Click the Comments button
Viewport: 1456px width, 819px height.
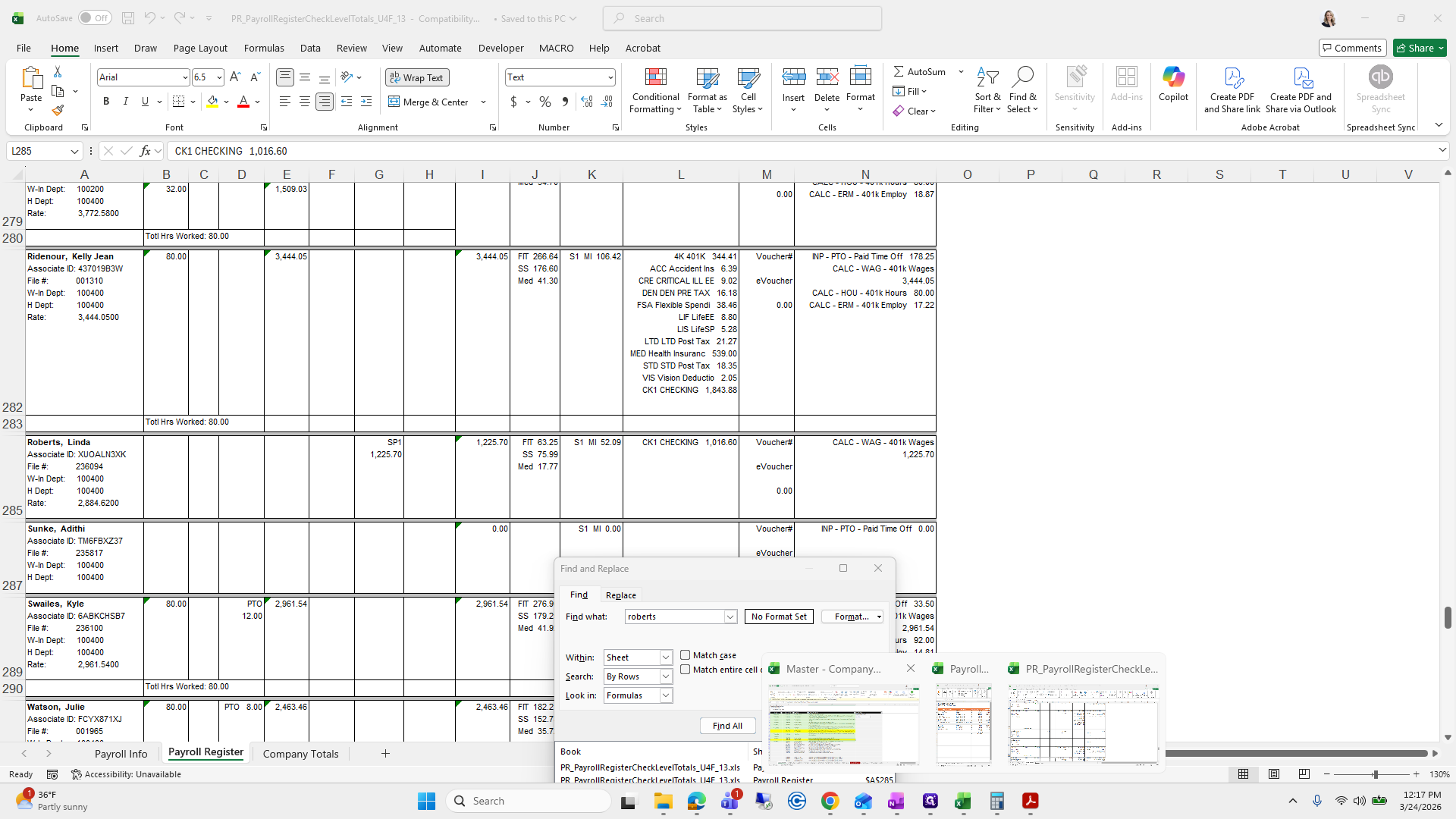point(1352,48)
